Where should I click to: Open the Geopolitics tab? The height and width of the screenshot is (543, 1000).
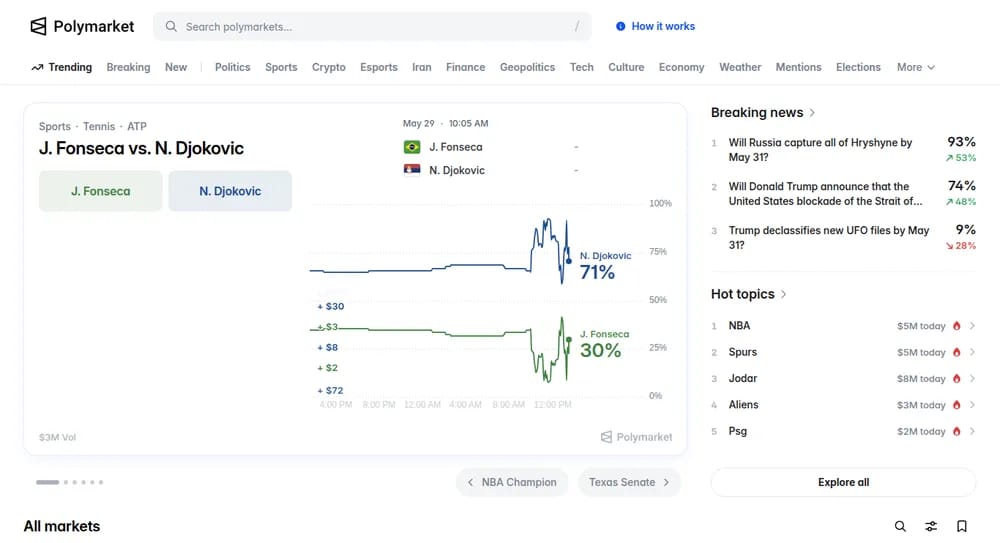(527, 67)
